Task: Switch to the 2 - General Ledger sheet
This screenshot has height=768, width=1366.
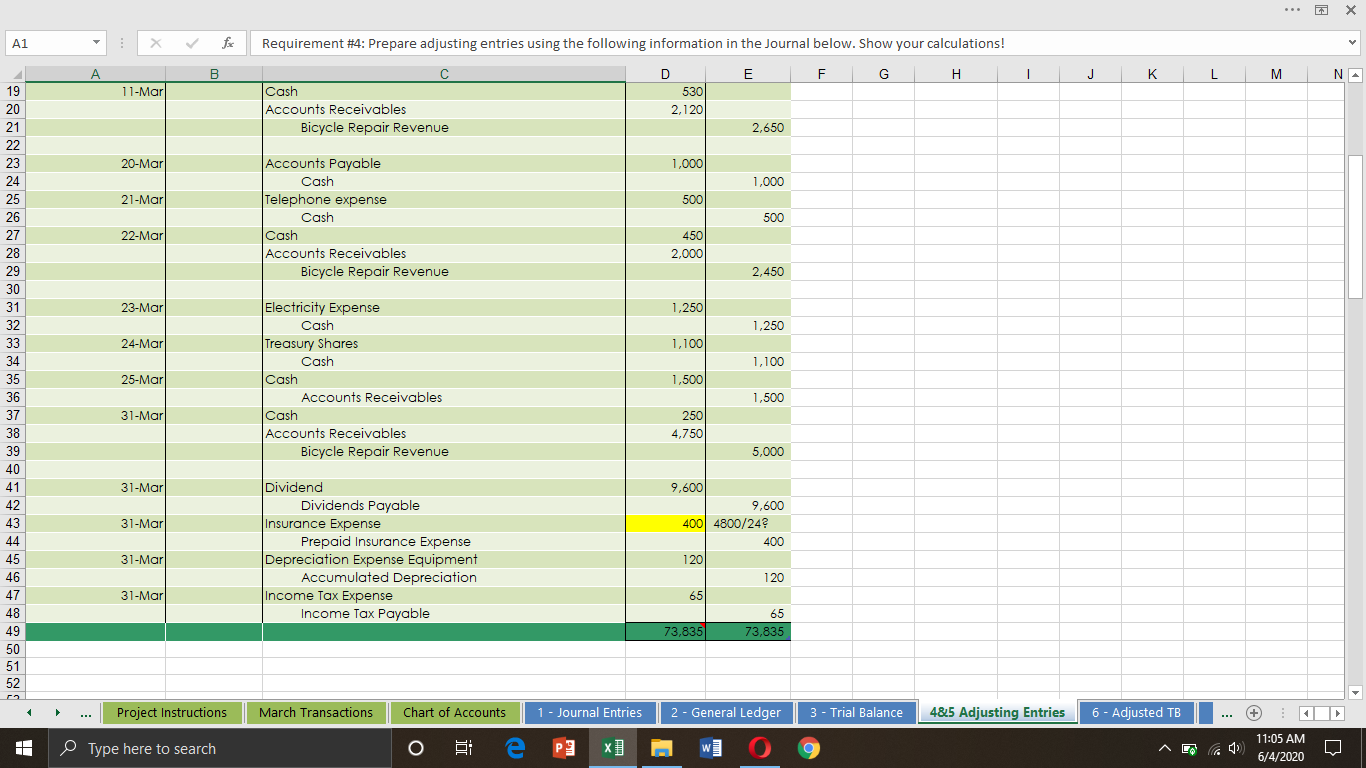Action: (727, 712)
